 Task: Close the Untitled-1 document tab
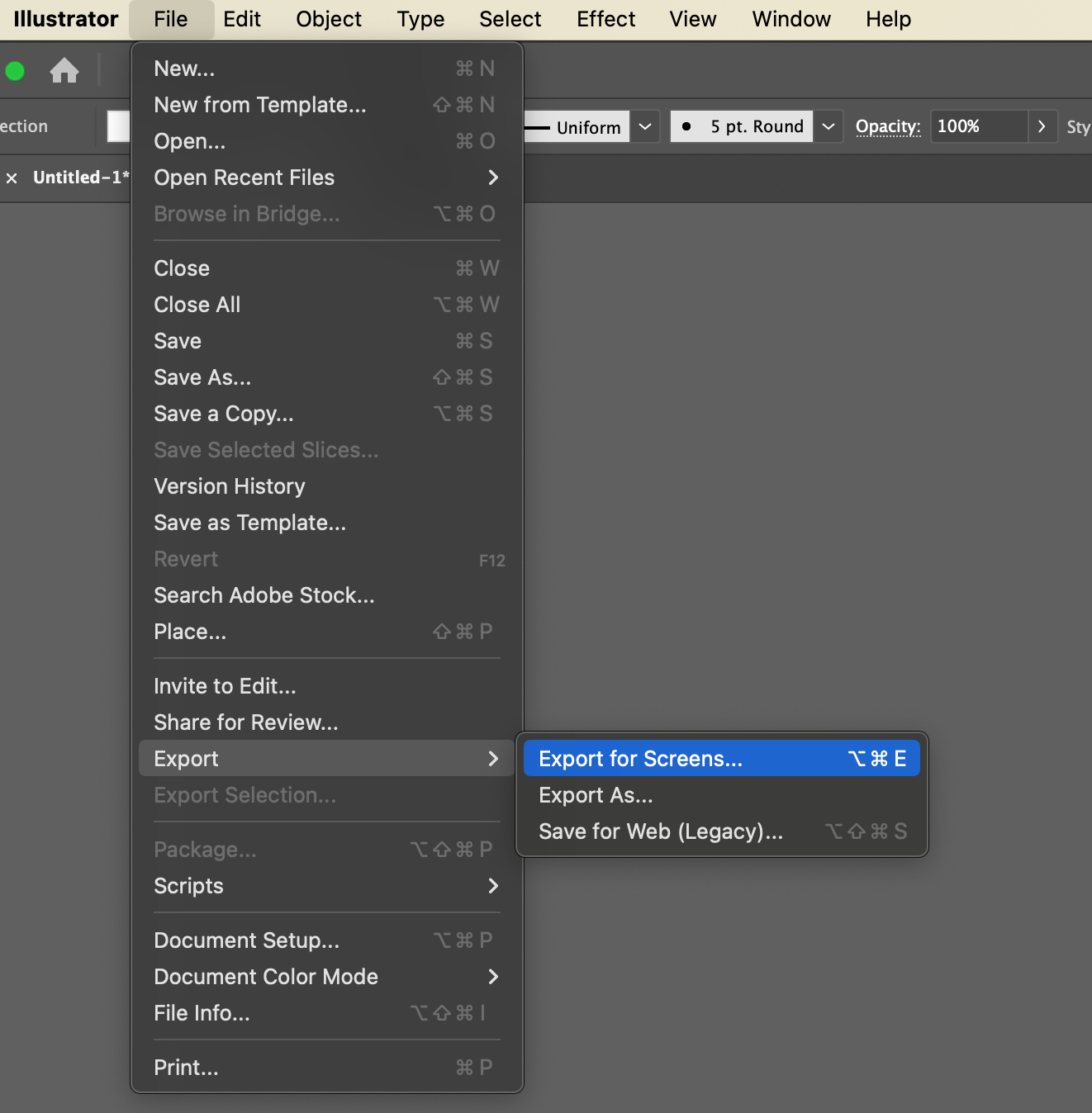pos(12,178)
